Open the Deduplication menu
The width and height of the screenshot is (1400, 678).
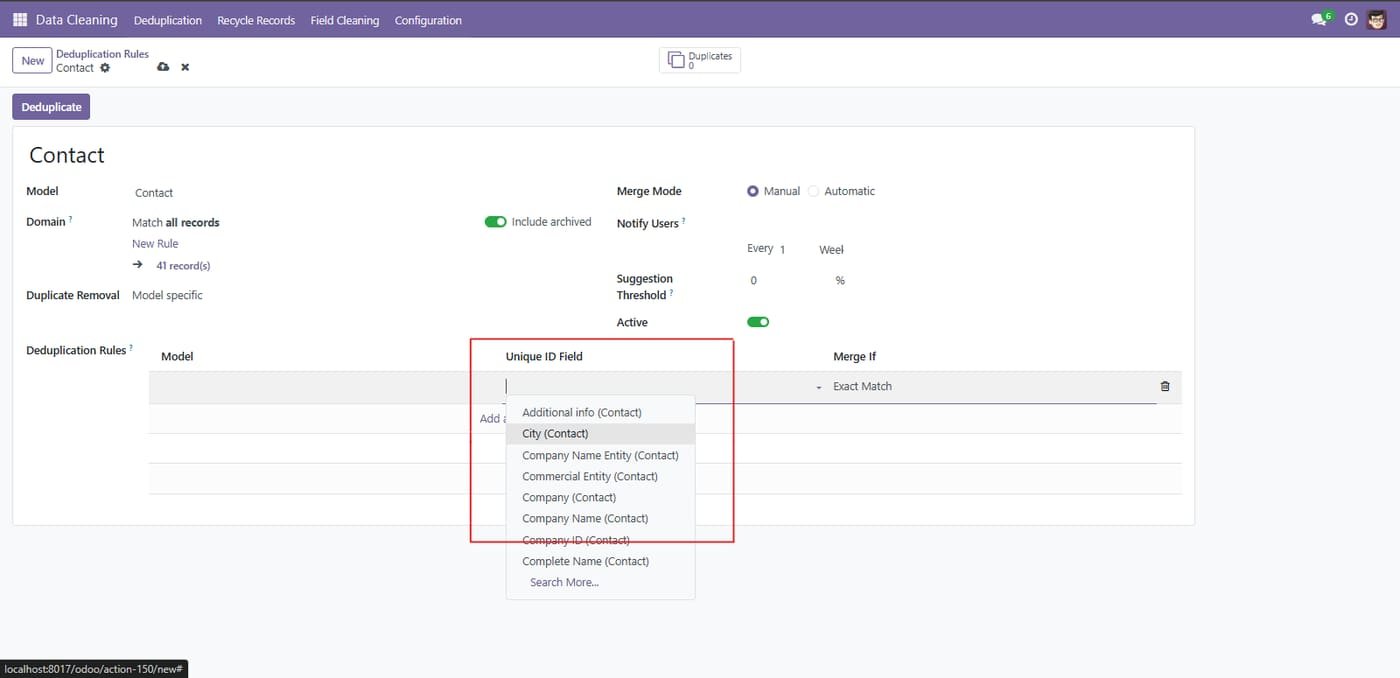168,20
